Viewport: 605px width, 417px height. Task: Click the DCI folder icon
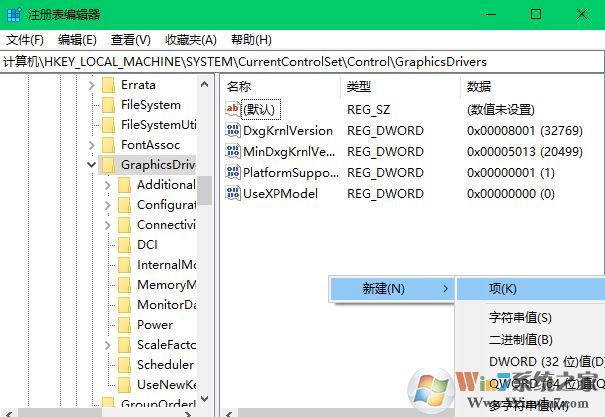[x=124, y=245]
